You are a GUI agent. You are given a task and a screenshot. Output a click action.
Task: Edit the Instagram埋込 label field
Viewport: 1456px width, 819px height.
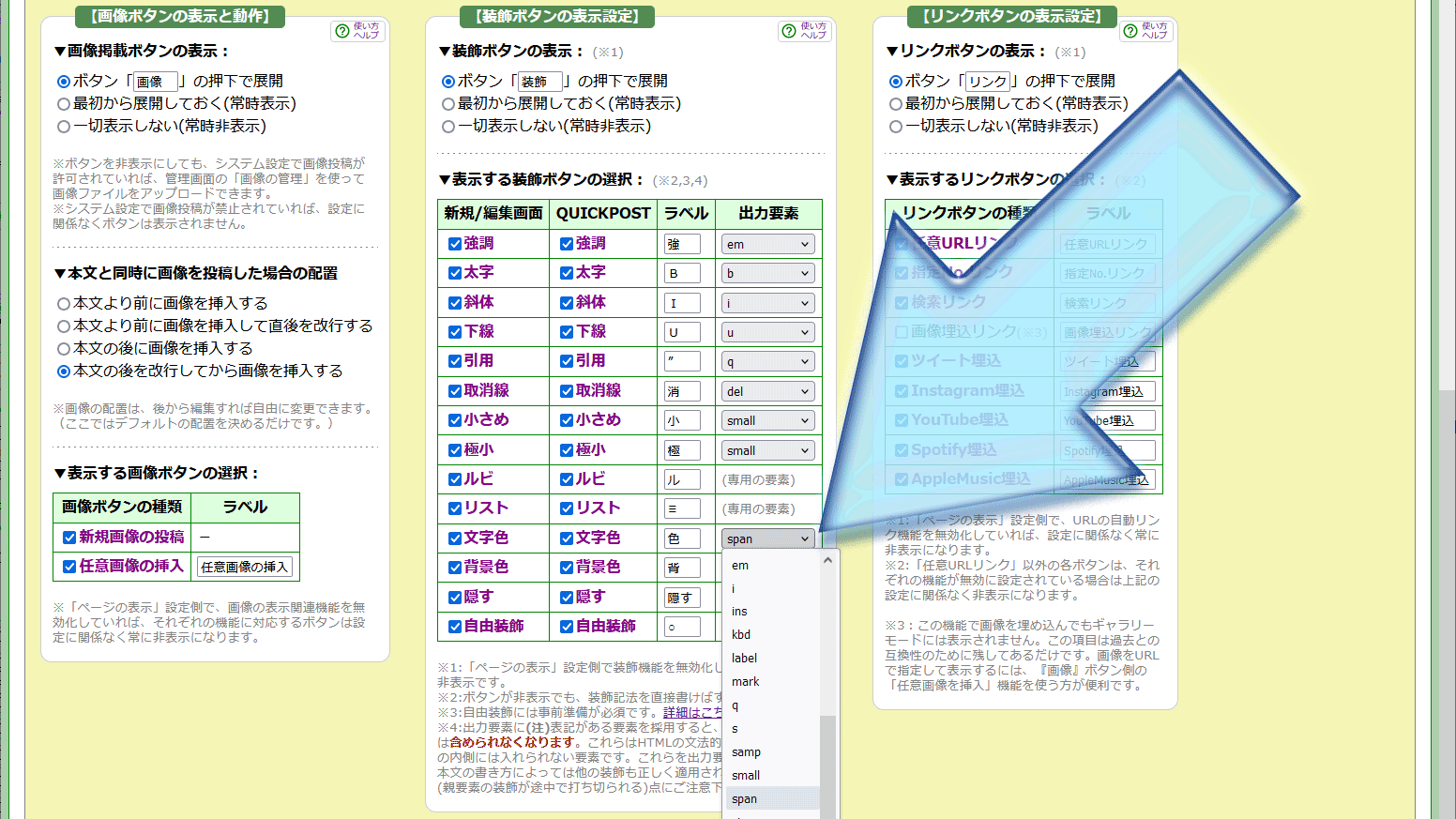click(x=1108, y=391)
